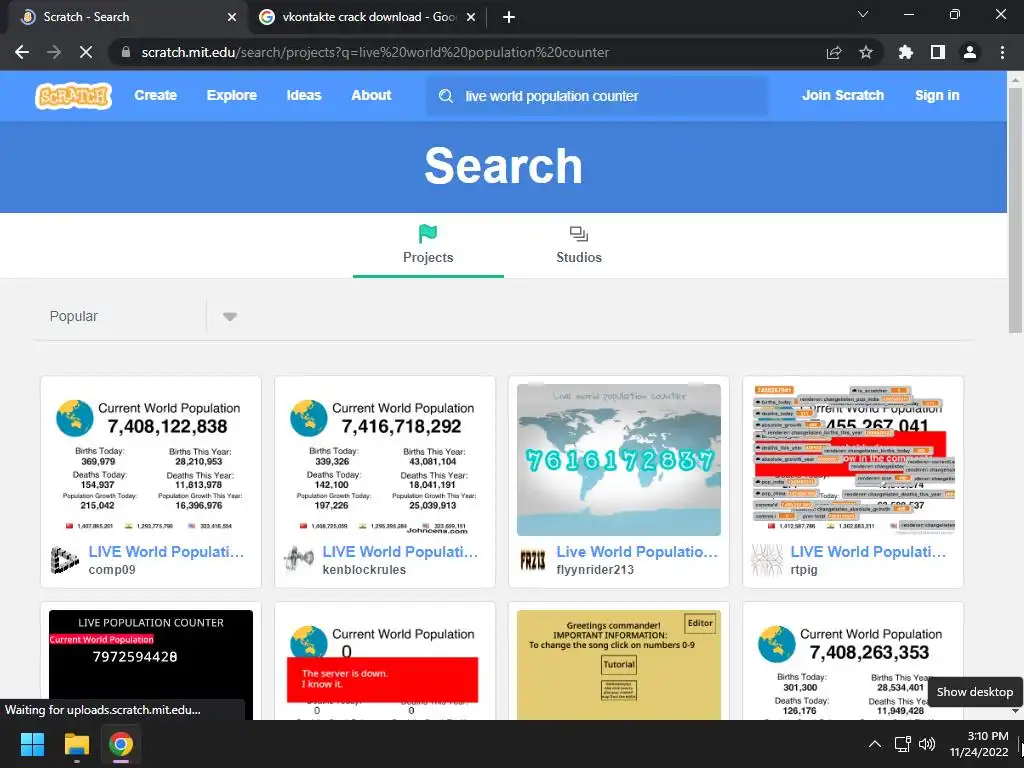Visit flyynrider213 username link
1024x768 pixels.
click(595, 569)
